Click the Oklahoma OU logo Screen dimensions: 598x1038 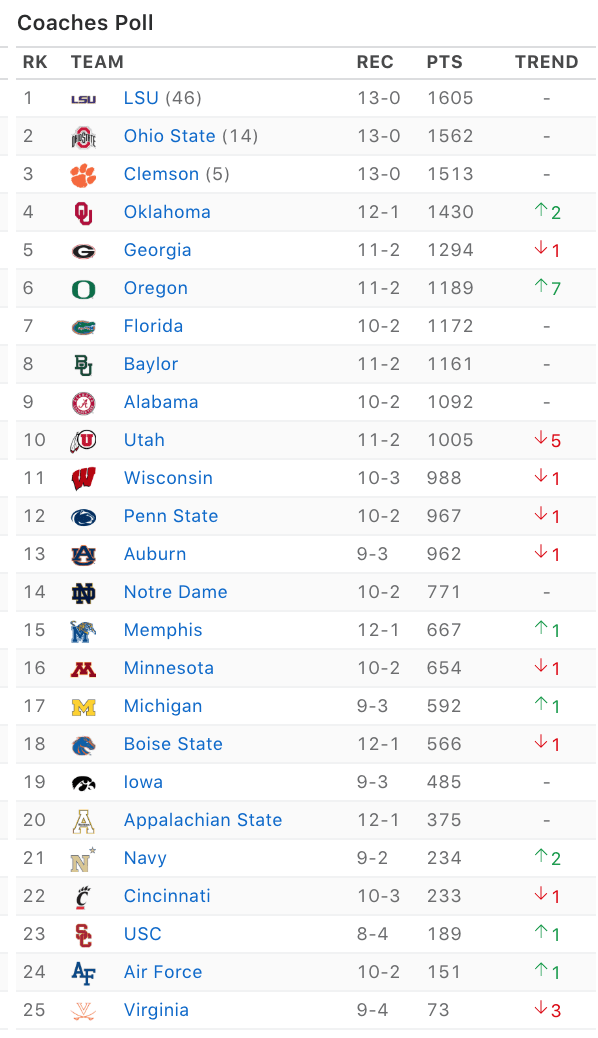[x=83, y=212]
